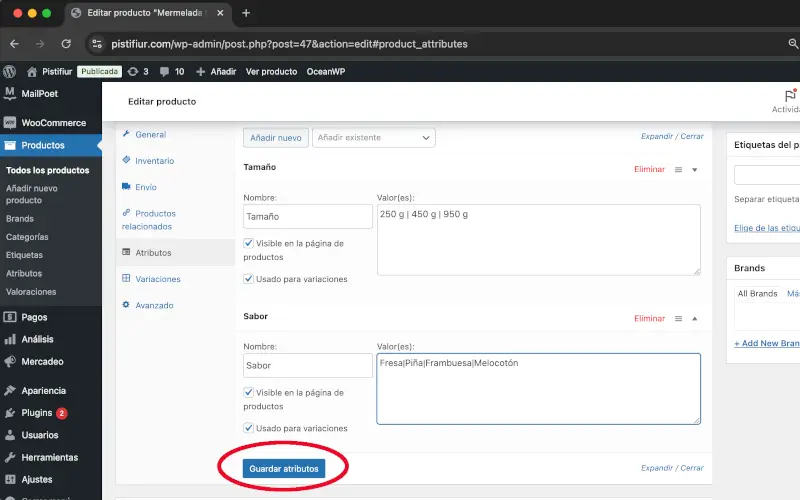Click the browser forward arrow
Viewport: 800px width, 500px height.
pyautogui.click(x=40, y=44)
